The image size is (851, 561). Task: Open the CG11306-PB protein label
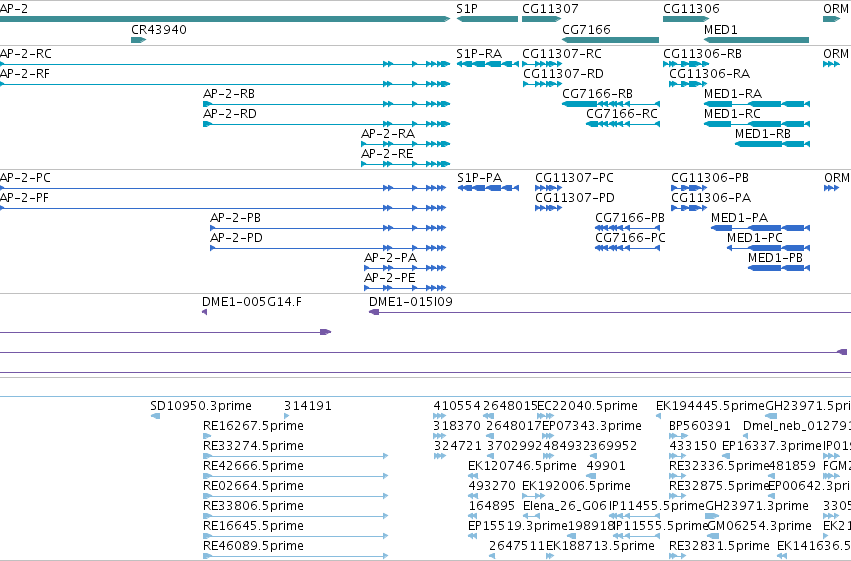point(710,178)
